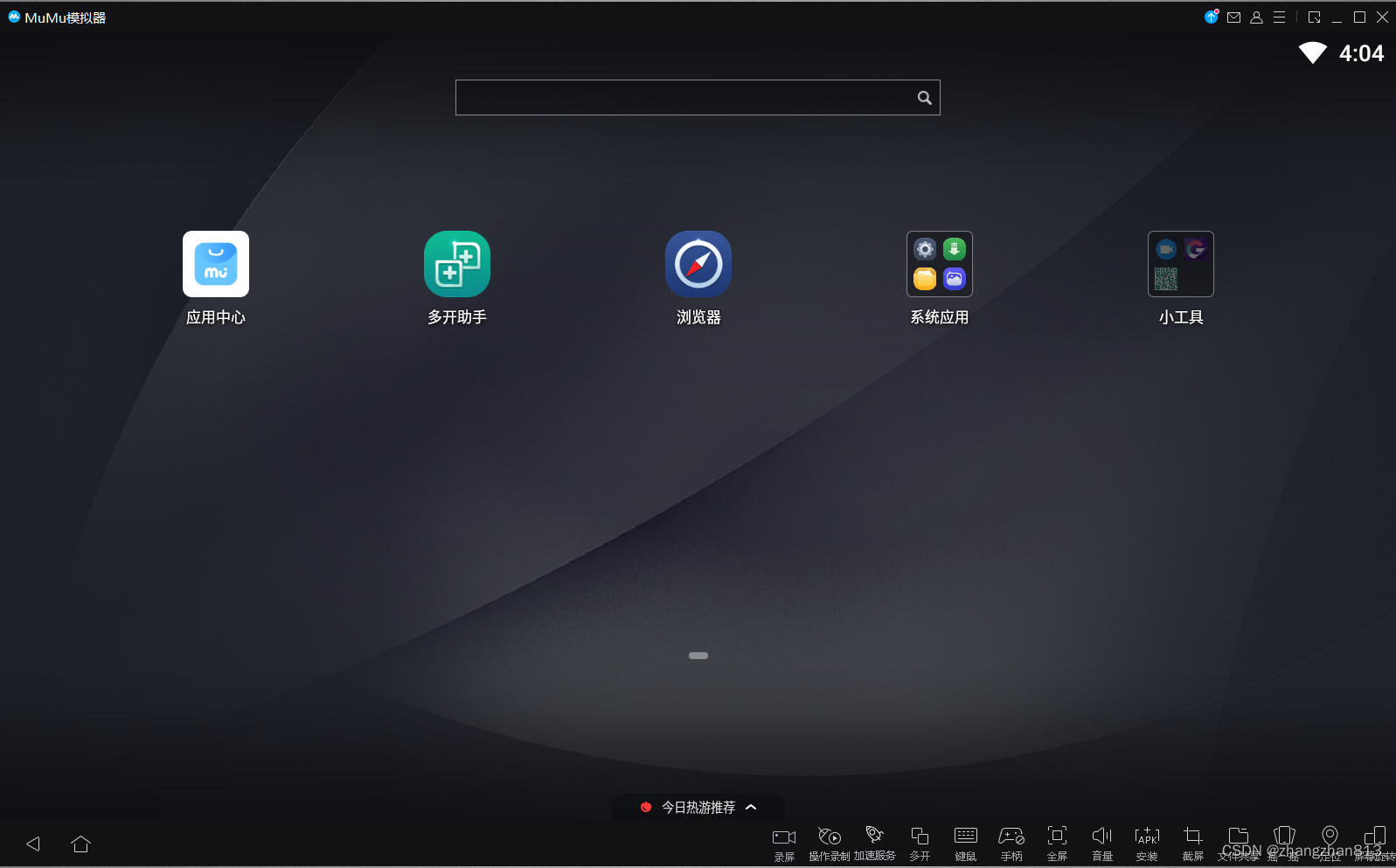Screen dimensions: 1396x868
Task: Tap the Android home button
Action: 81,844
